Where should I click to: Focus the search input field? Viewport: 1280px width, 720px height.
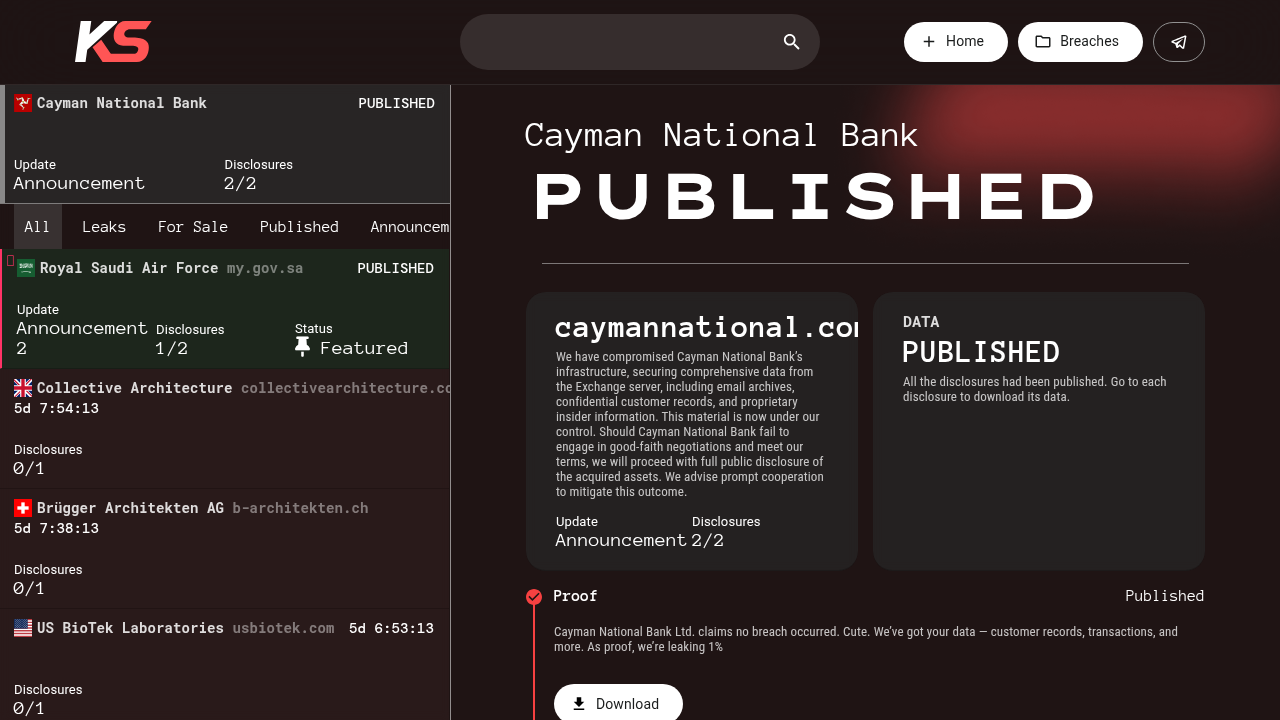tap(640, 42)
